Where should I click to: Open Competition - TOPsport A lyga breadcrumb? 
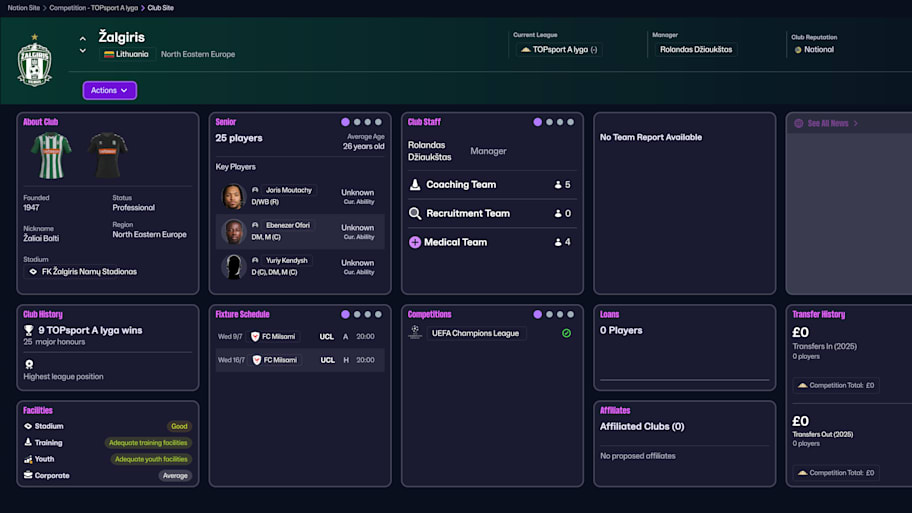[x=94, y=8]
